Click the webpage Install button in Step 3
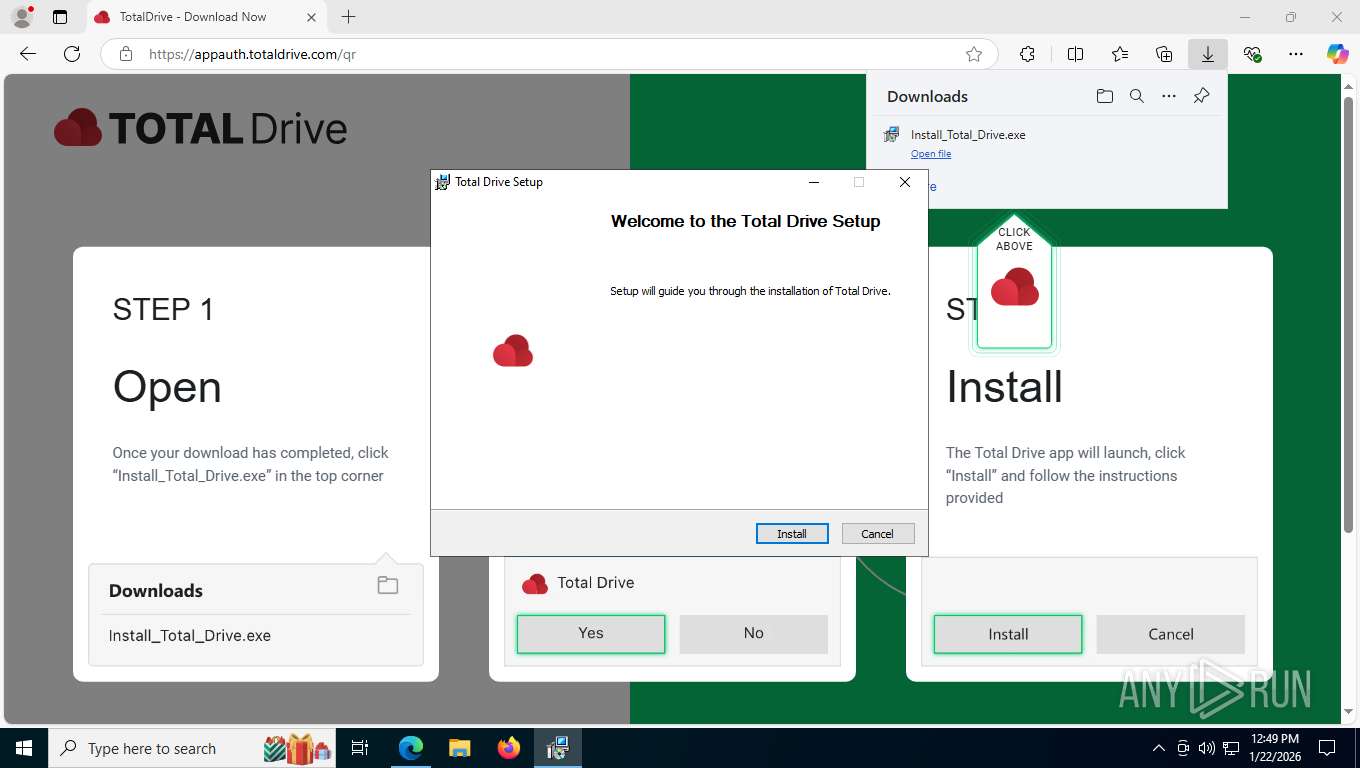The width and height of the screenshot is (1360, 768). coord(1008,634)
